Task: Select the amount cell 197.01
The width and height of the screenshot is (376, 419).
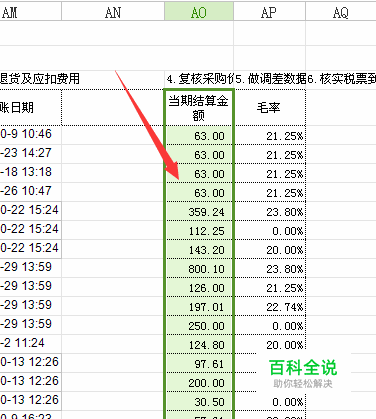Action: (x=199, y=307)
